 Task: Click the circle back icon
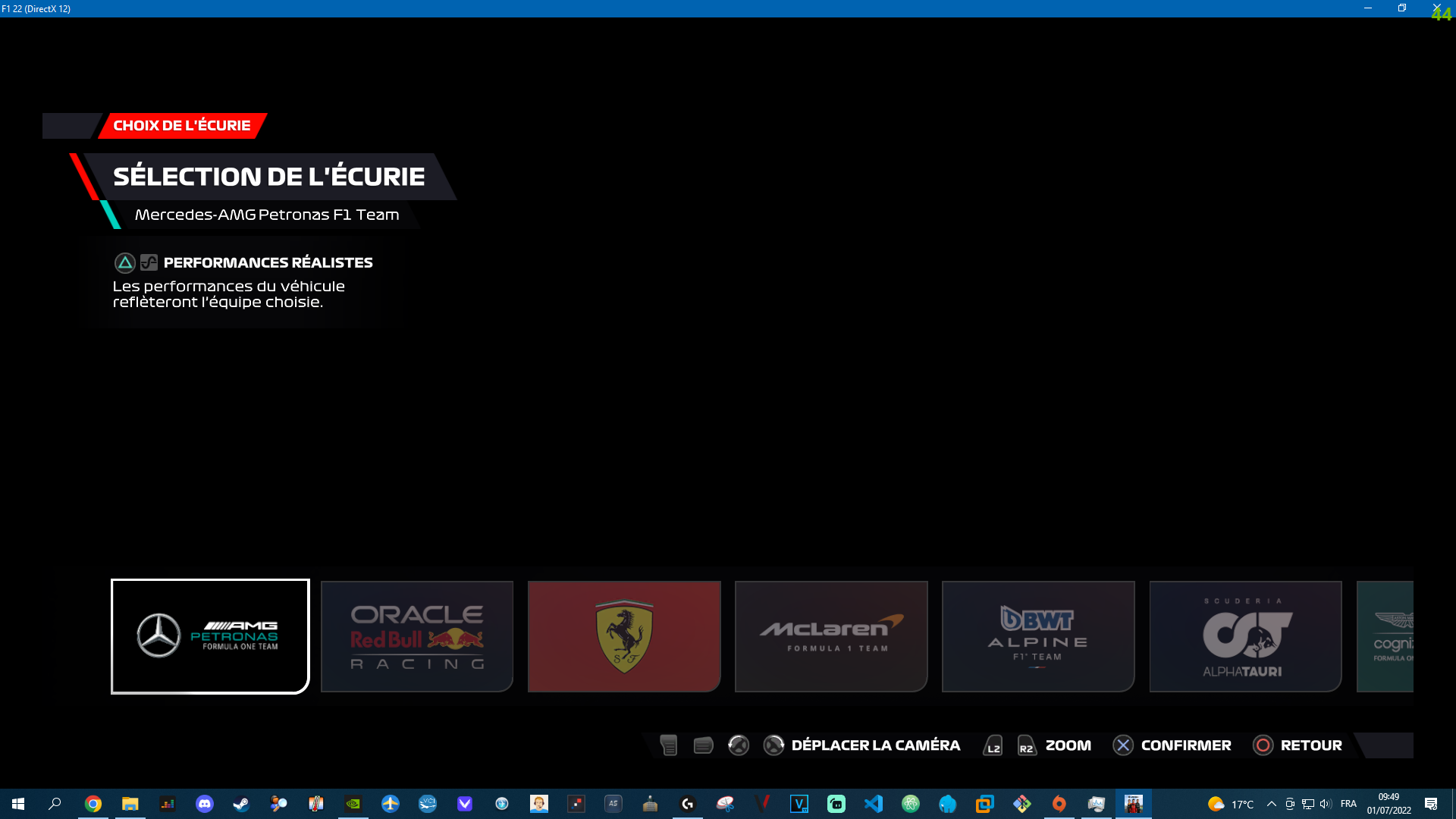(x=1263, y=745)
